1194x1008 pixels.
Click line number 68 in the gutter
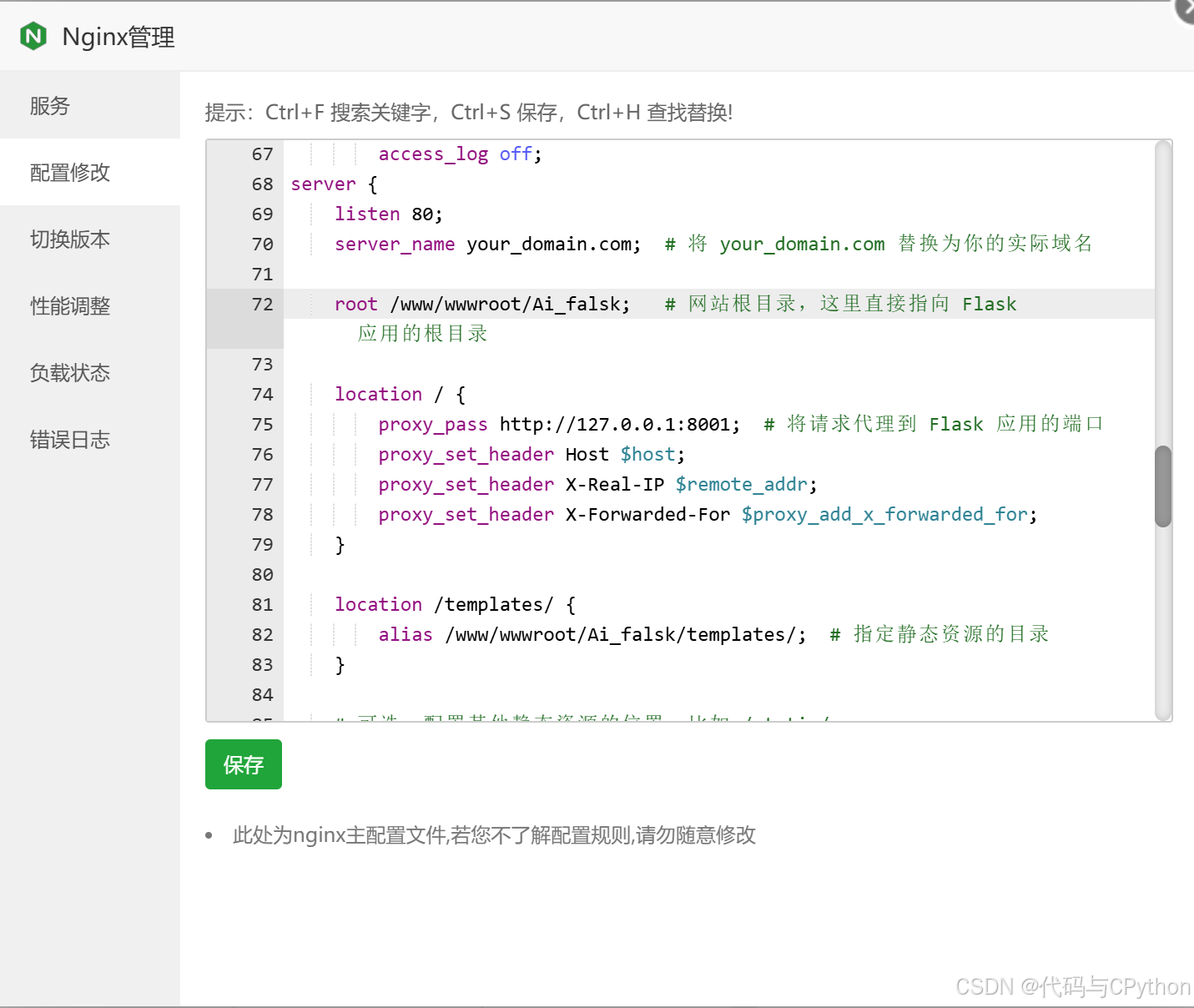262,184
